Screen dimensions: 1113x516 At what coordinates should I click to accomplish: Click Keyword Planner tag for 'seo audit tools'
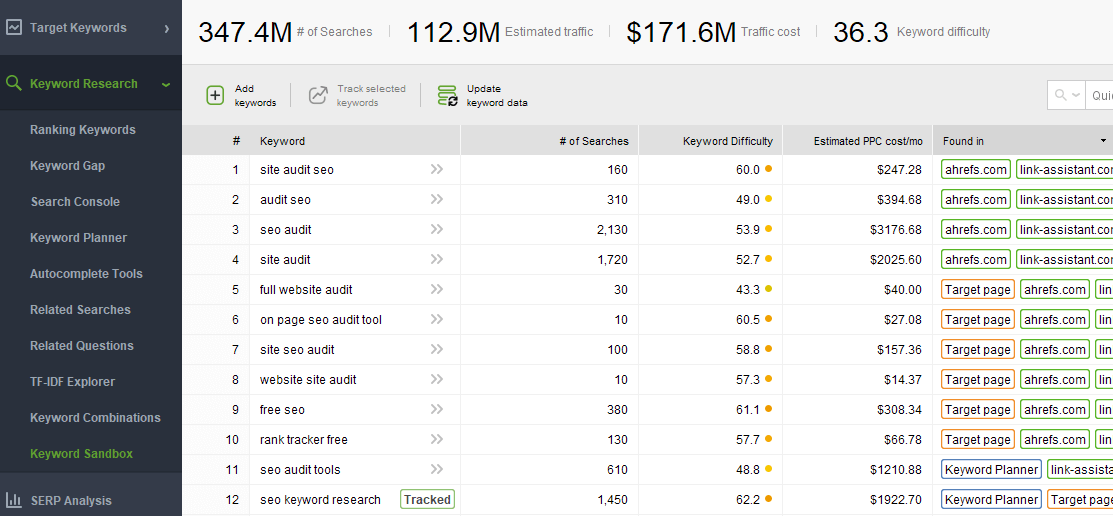click(x=991, y=470)
